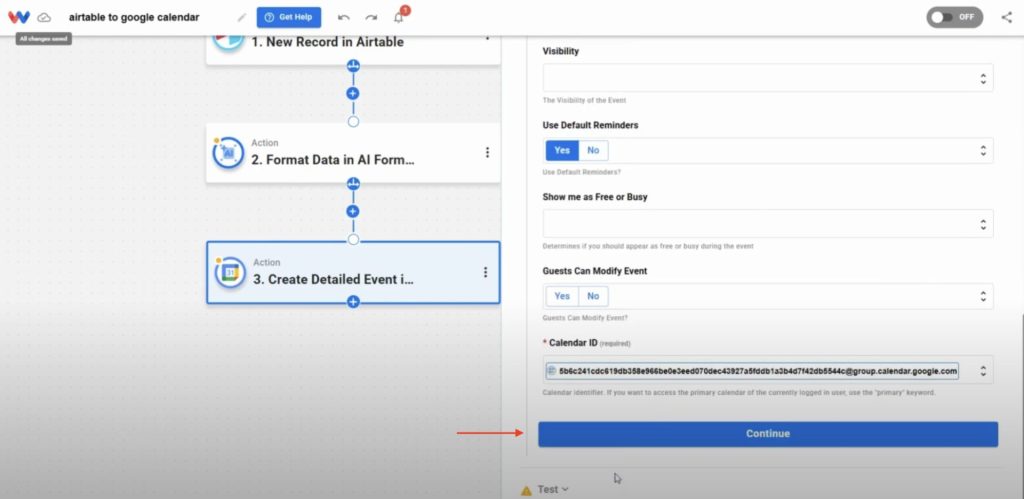The width and height of the screenshot is (1024, 499).
Task: Select the Create Detailed Event step card
Action: click(353, 272)
